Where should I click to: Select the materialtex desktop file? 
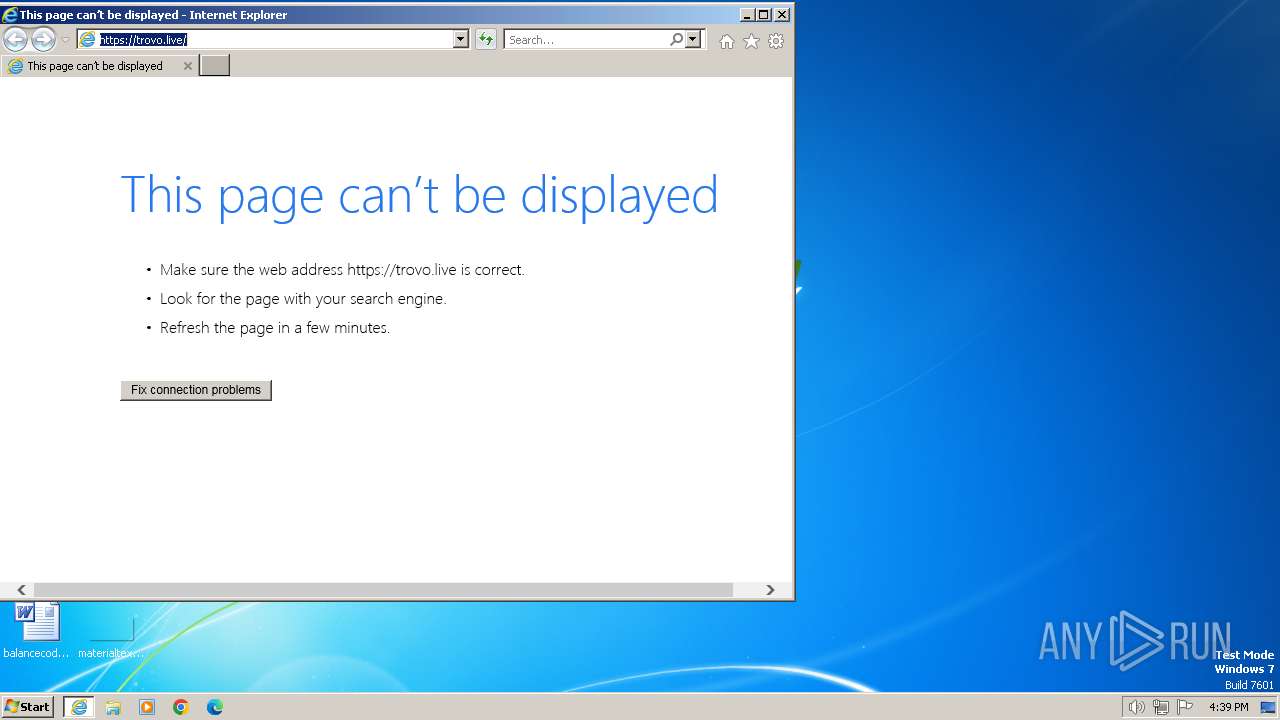(111, 632)
